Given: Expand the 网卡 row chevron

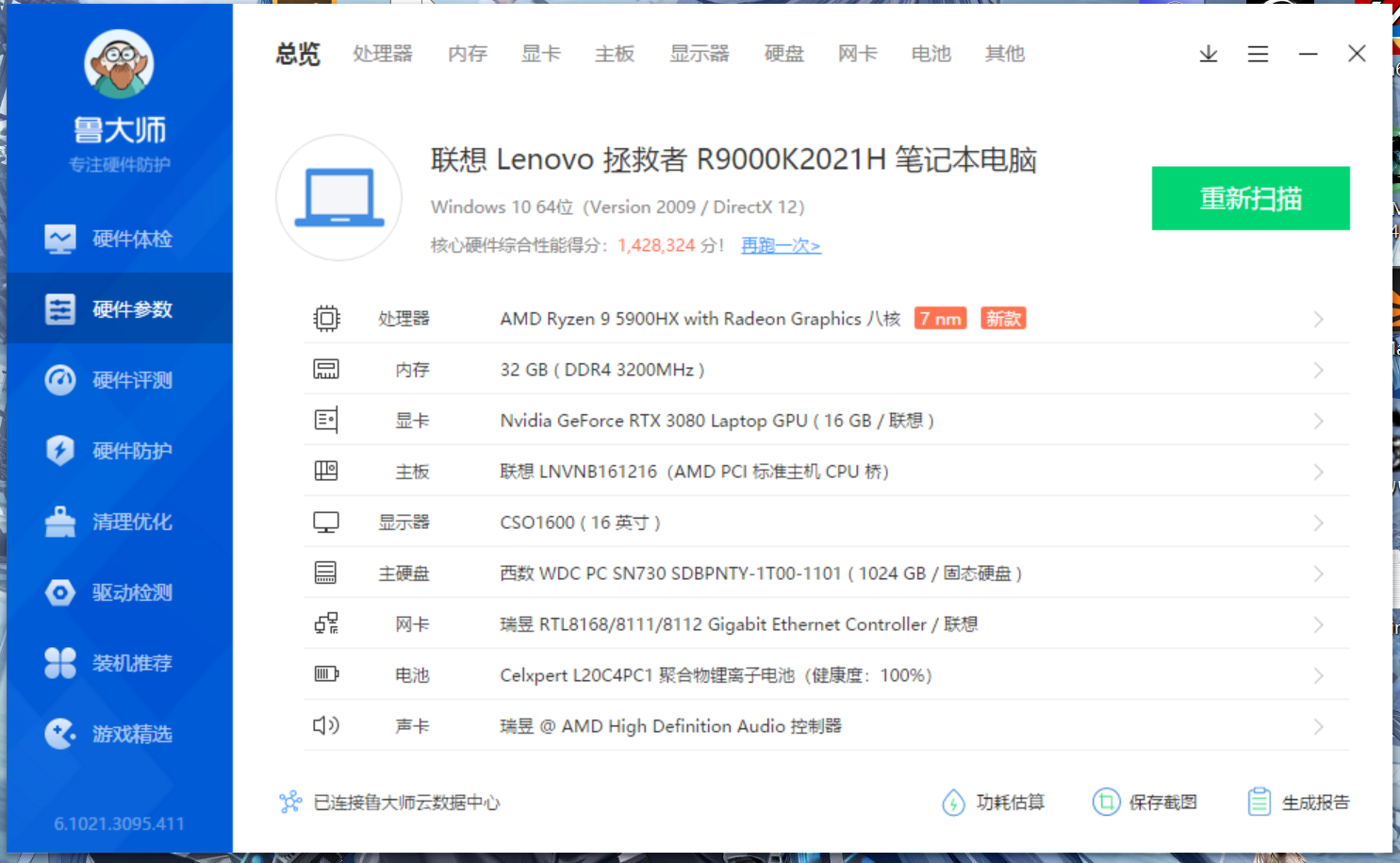Looking at the screenshot, I should coord(1318,625).
